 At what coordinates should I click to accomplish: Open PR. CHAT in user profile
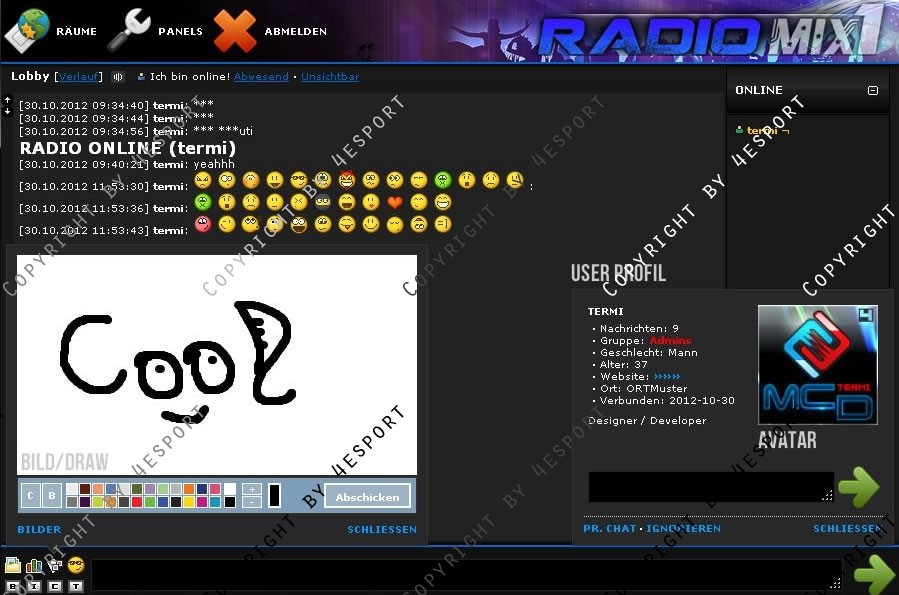coord(609,529)
